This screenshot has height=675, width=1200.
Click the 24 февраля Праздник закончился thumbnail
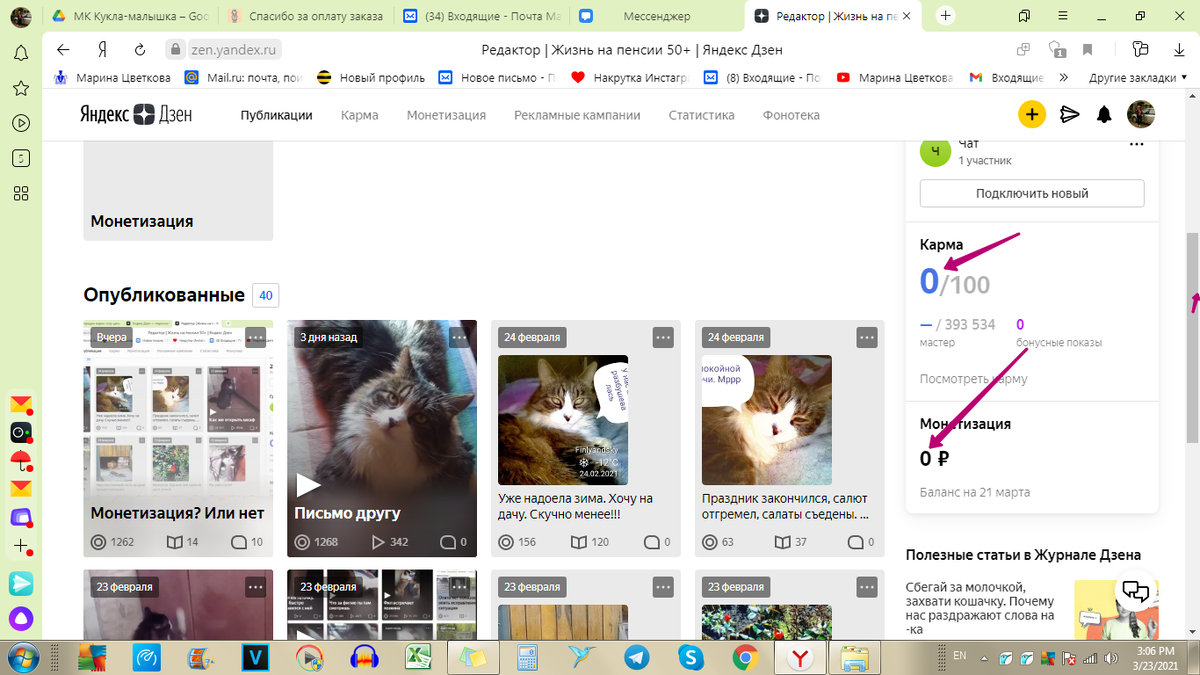click(767, 420)
